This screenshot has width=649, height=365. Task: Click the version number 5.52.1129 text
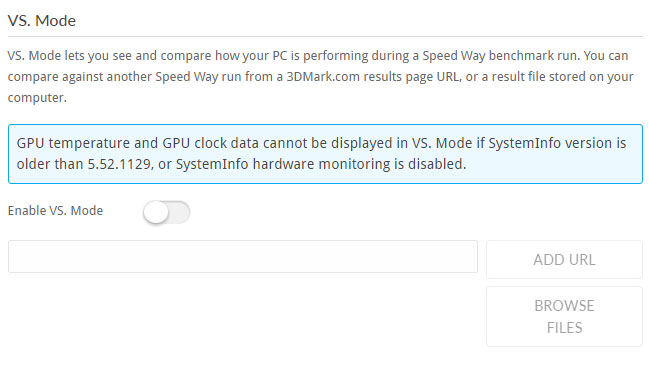119,164
